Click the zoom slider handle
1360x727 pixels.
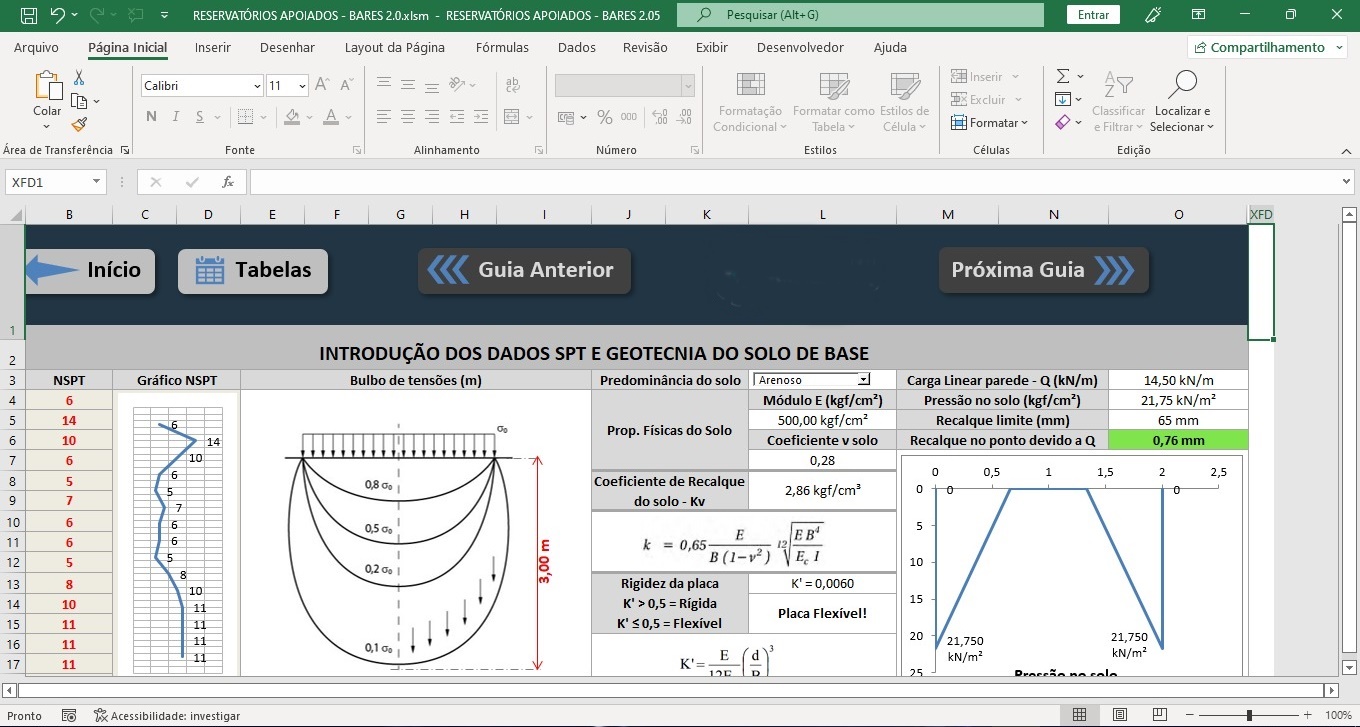[x=1249, y=715]
